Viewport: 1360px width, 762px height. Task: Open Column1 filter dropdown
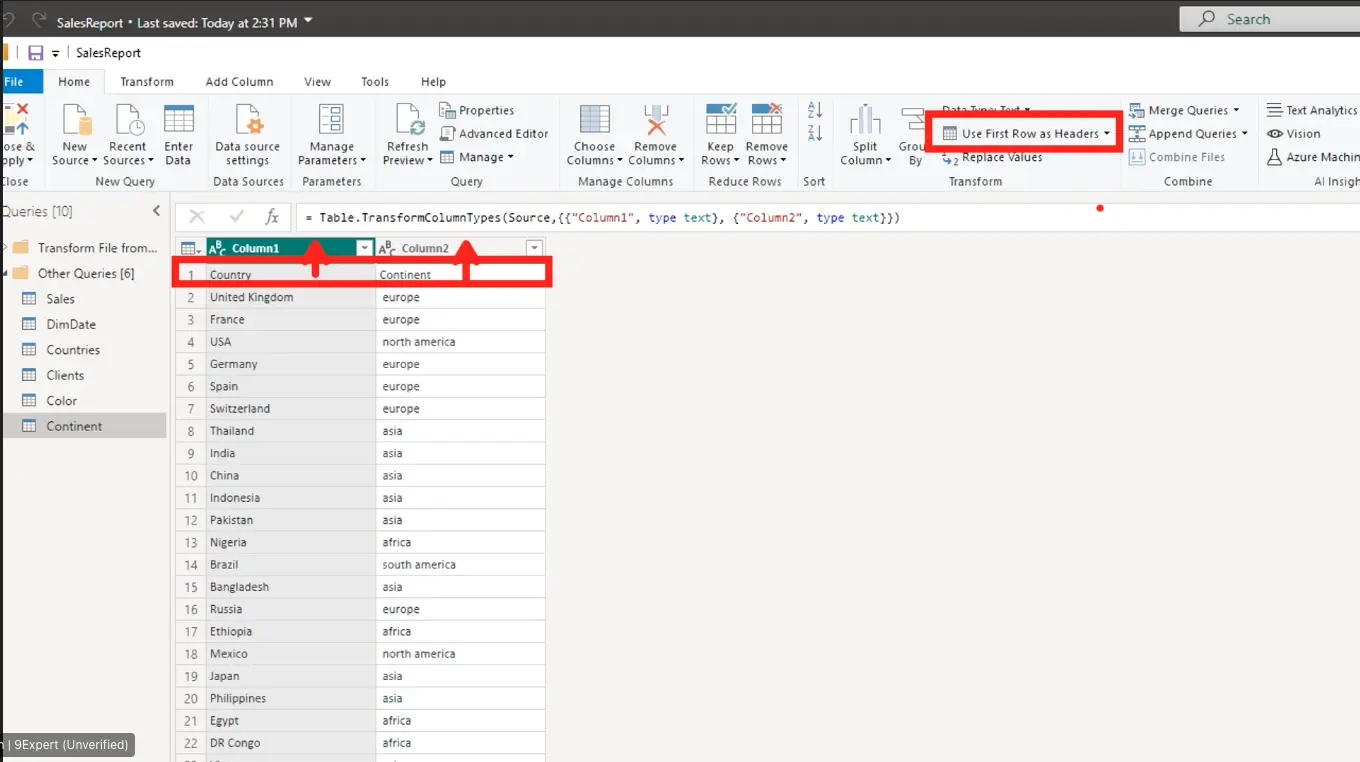coord(365,248)
